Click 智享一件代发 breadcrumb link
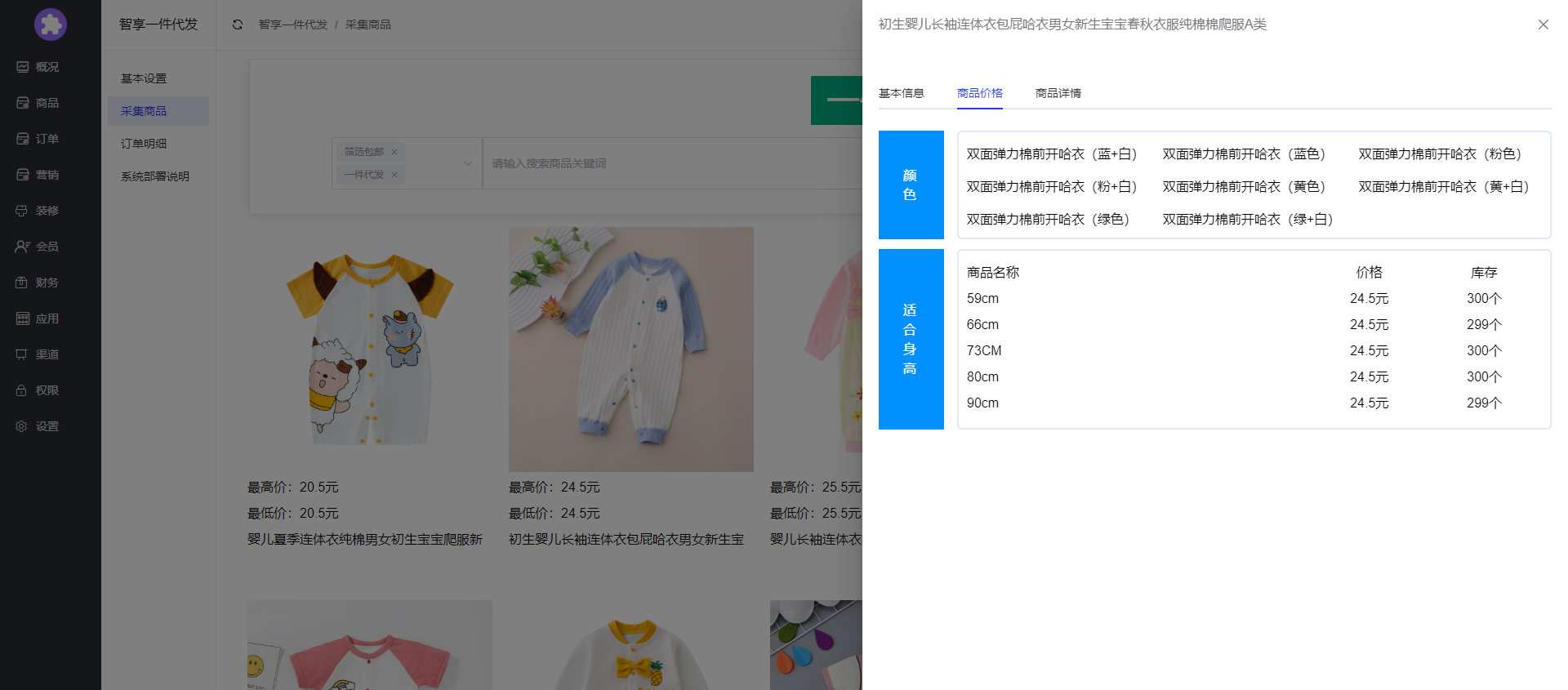 tap(293, 24)
